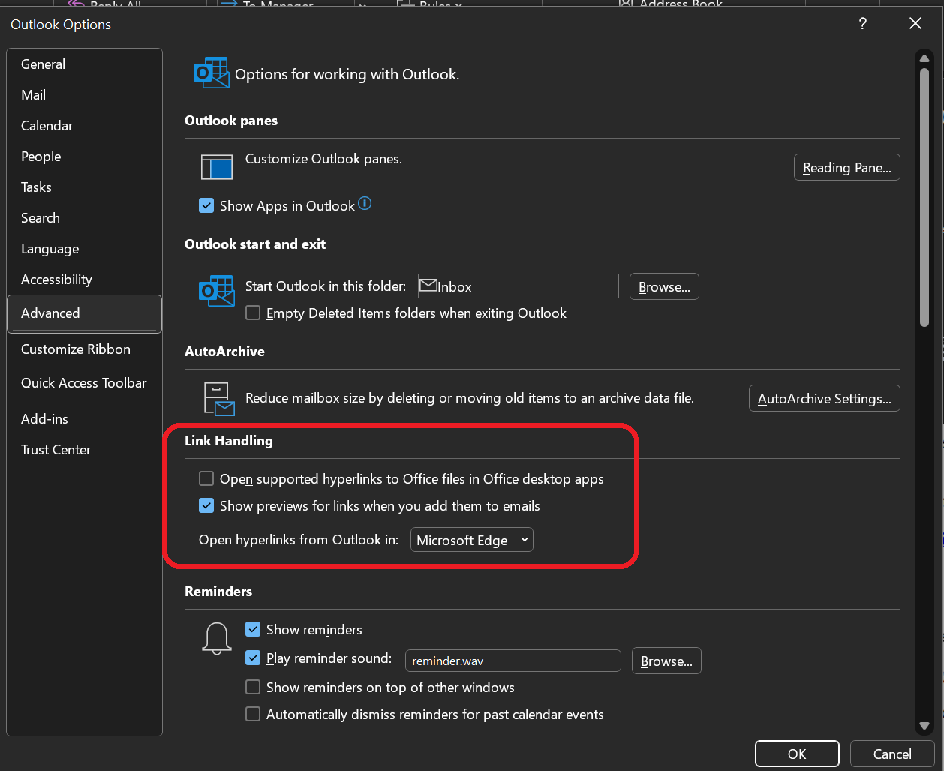Toggle the Show reminders checkbox

(x=253, y=630)
